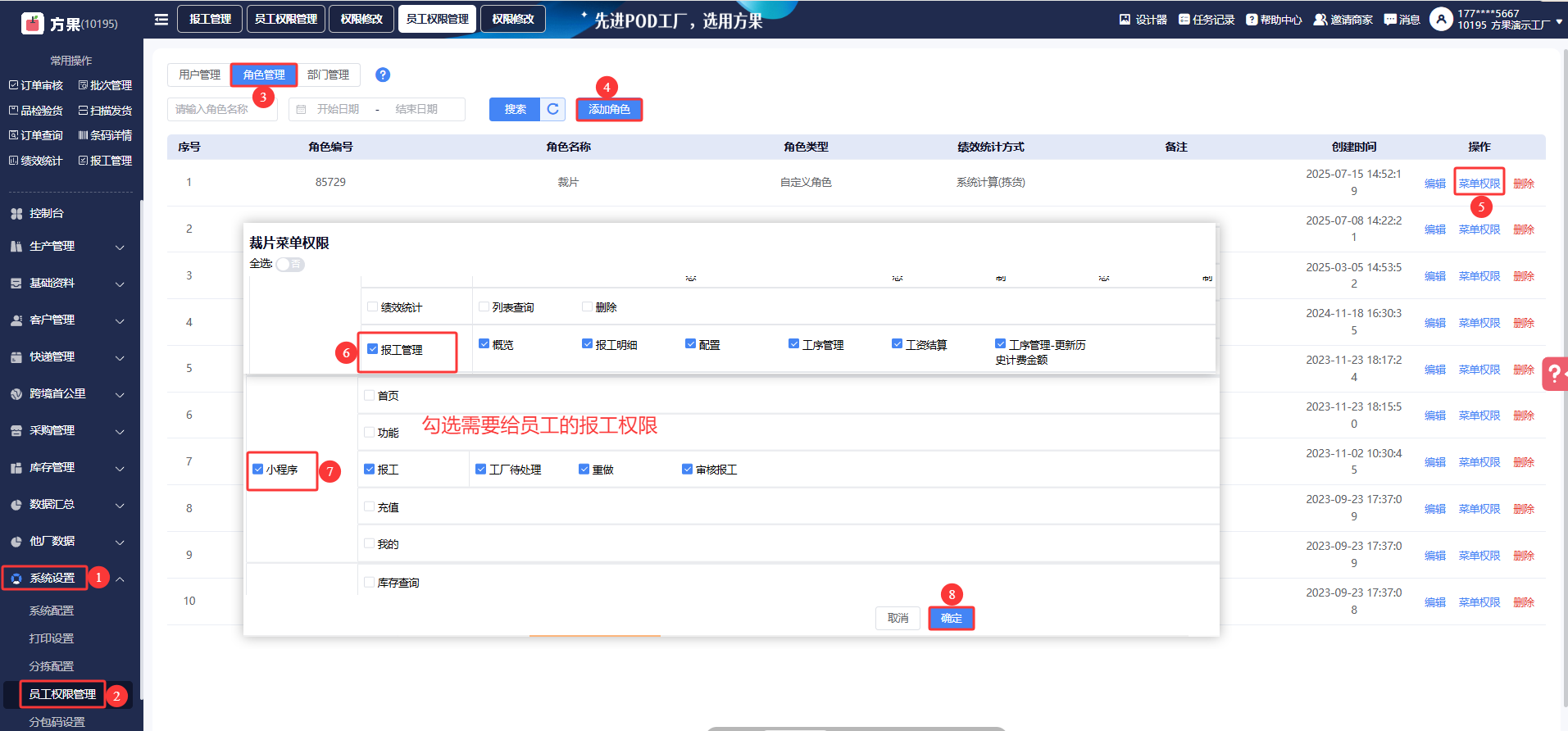Open 帮助中心 help center icon
This screenshot has height=731, width=1568.
tap(1252, 20)
